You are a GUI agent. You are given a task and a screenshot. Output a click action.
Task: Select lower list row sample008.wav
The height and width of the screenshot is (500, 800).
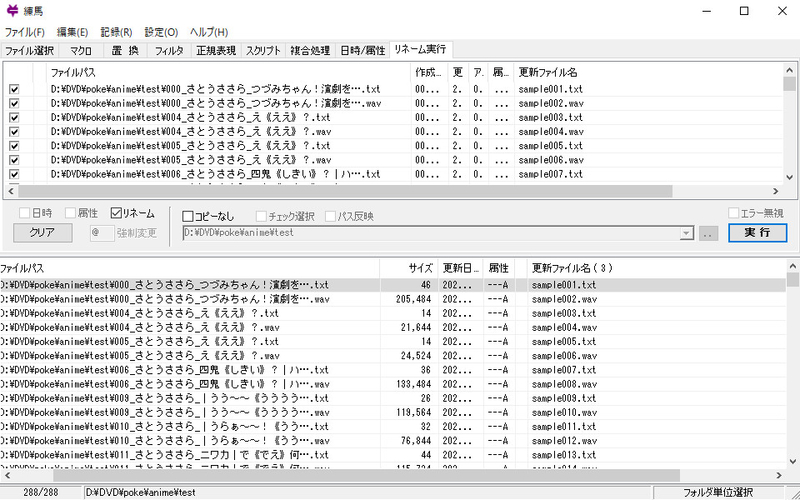tap(393, 384)
